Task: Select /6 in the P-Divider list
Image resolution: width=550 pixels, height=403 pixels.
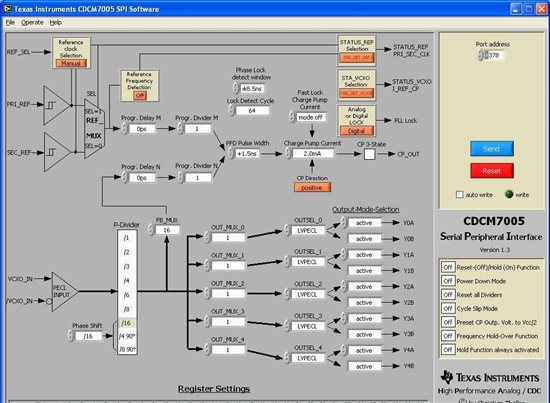Action: (127, 295)
